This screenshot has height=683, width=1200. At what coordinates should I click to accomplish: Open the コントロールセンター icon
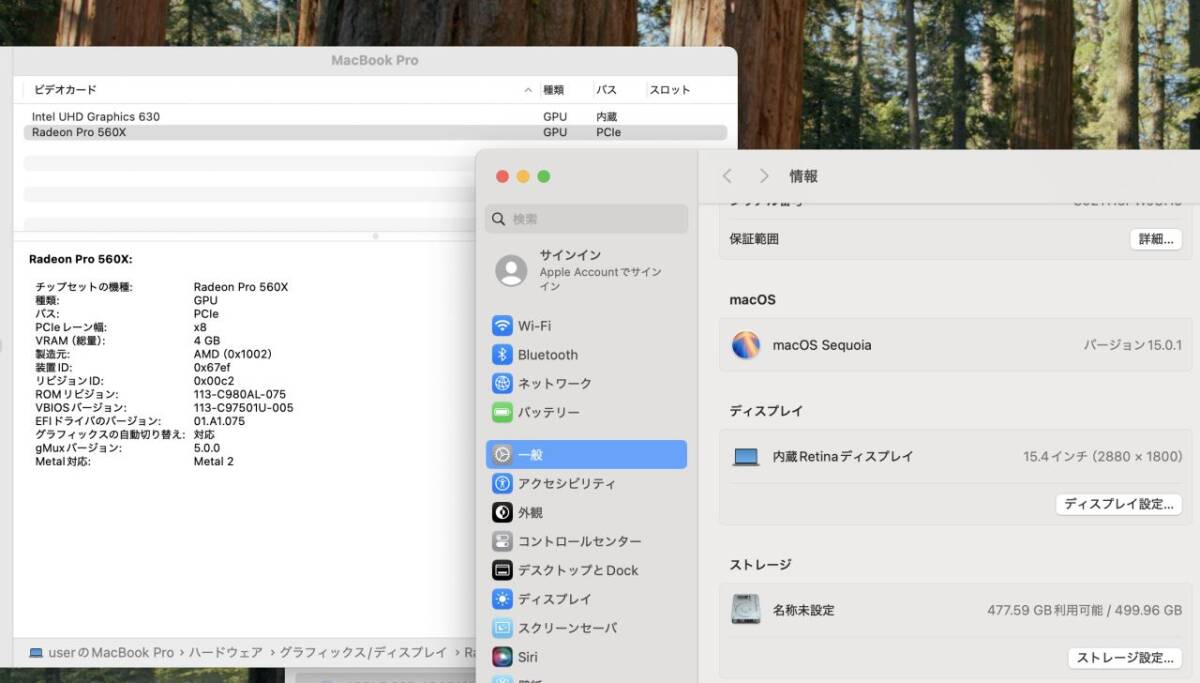coord(502,541)
